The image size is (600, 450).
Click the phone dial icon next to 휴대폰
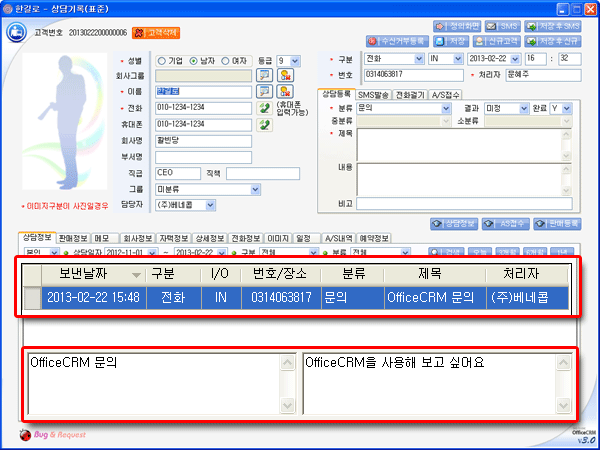(264, 124)
